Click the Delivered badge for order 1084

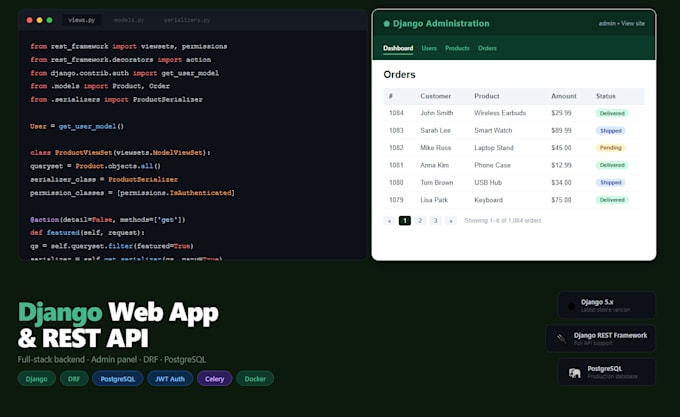pos(612,113)
